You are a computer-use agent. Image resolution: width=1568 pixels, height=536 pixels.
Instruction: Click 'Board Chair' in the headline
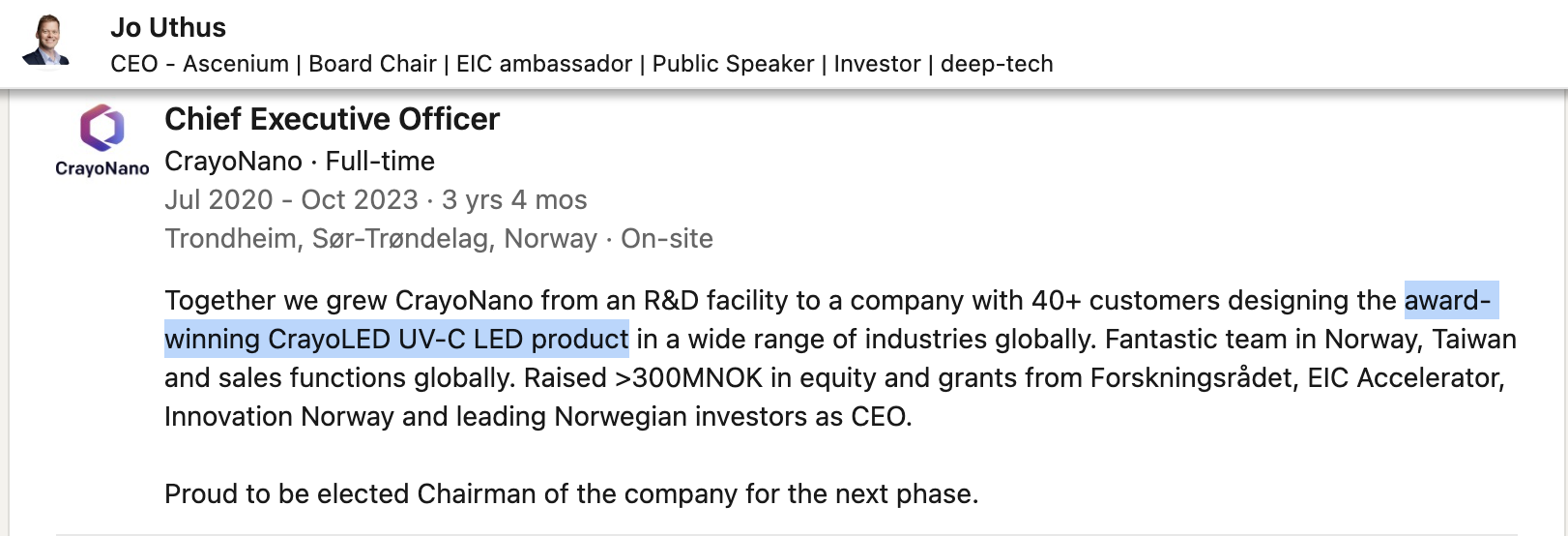point(372,64)
